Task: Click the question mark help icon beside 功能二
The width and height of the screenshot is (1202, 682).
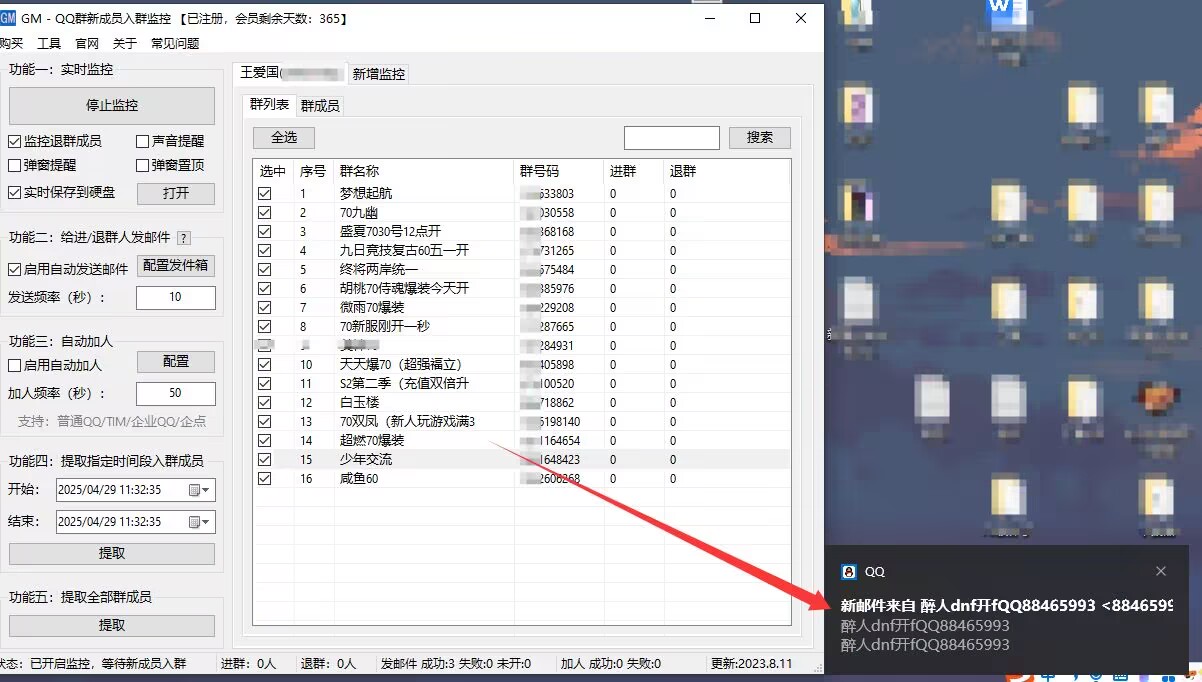Action: click(x=184, y=239)
